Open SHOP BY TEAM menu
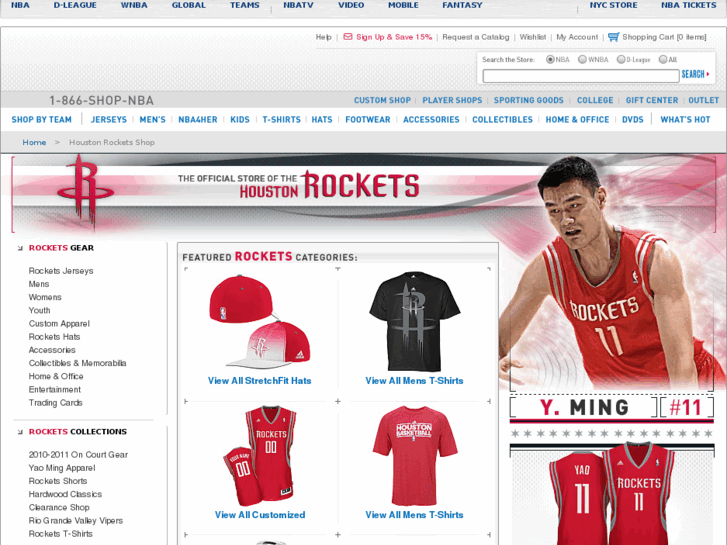The width and height of the screenshot is (727, 545). (x=41, y=120)
